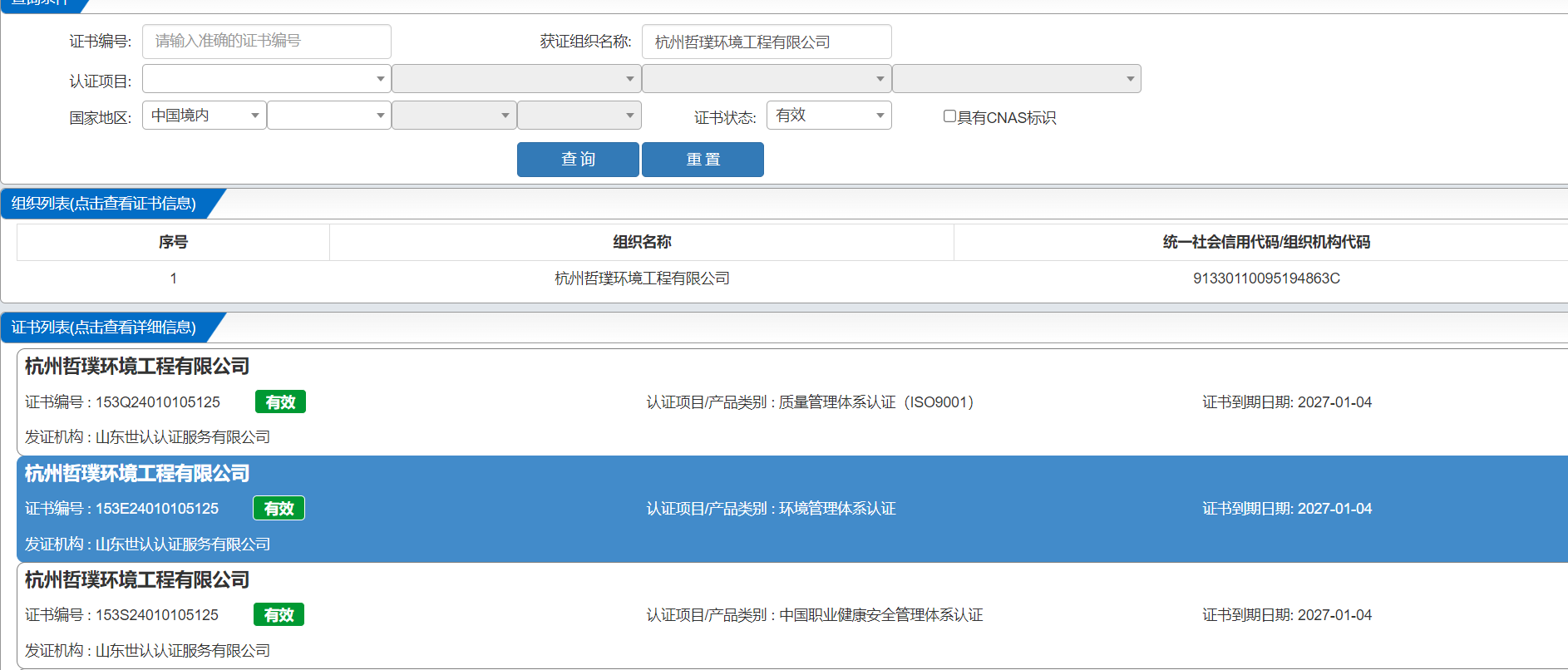This screenshot has width=1568, height=670.
Task: Open the 中国境内 country dropdown
Action: pyautogui.click(x=205, y=116)
